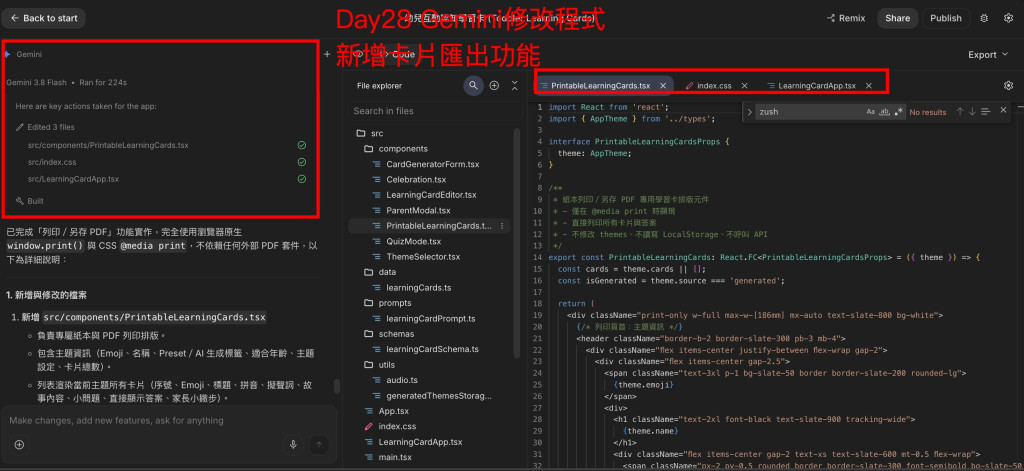Screen dimensions: 1024x471
Task: Switch to the LearningCardApp.tsx tab
Action: pos(816,86)
